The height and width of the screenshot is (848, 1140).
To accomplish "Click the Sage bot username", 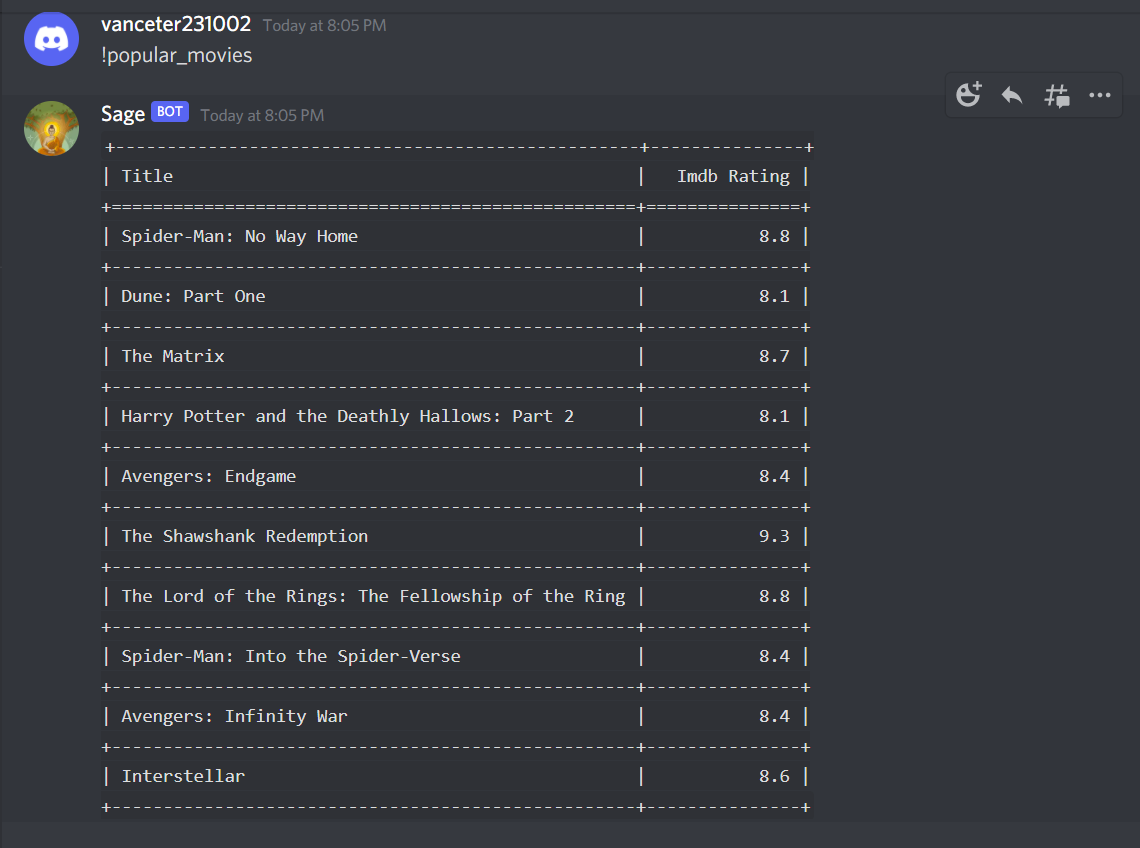I will pos(123,114).
